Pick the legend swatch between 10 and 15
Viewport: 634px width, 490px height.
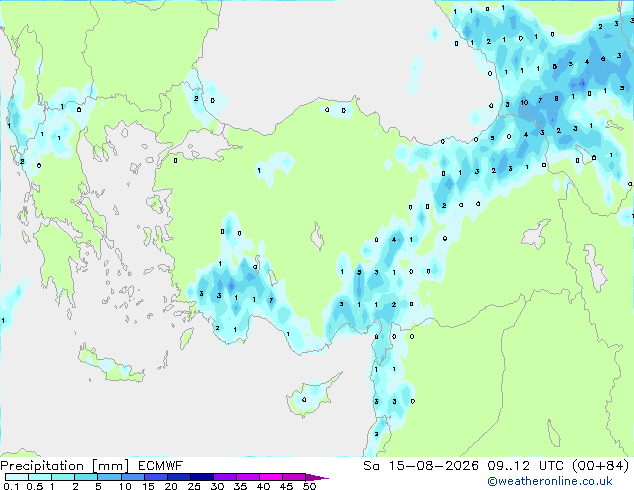(132, 477)
